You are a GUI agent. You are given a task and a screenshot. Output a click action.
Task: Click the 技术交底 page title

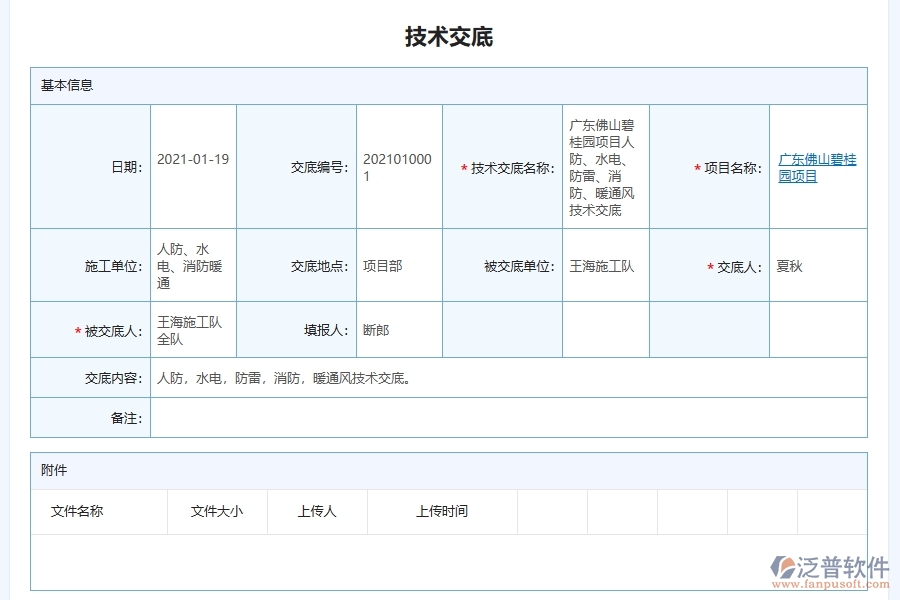pos(449,37)
